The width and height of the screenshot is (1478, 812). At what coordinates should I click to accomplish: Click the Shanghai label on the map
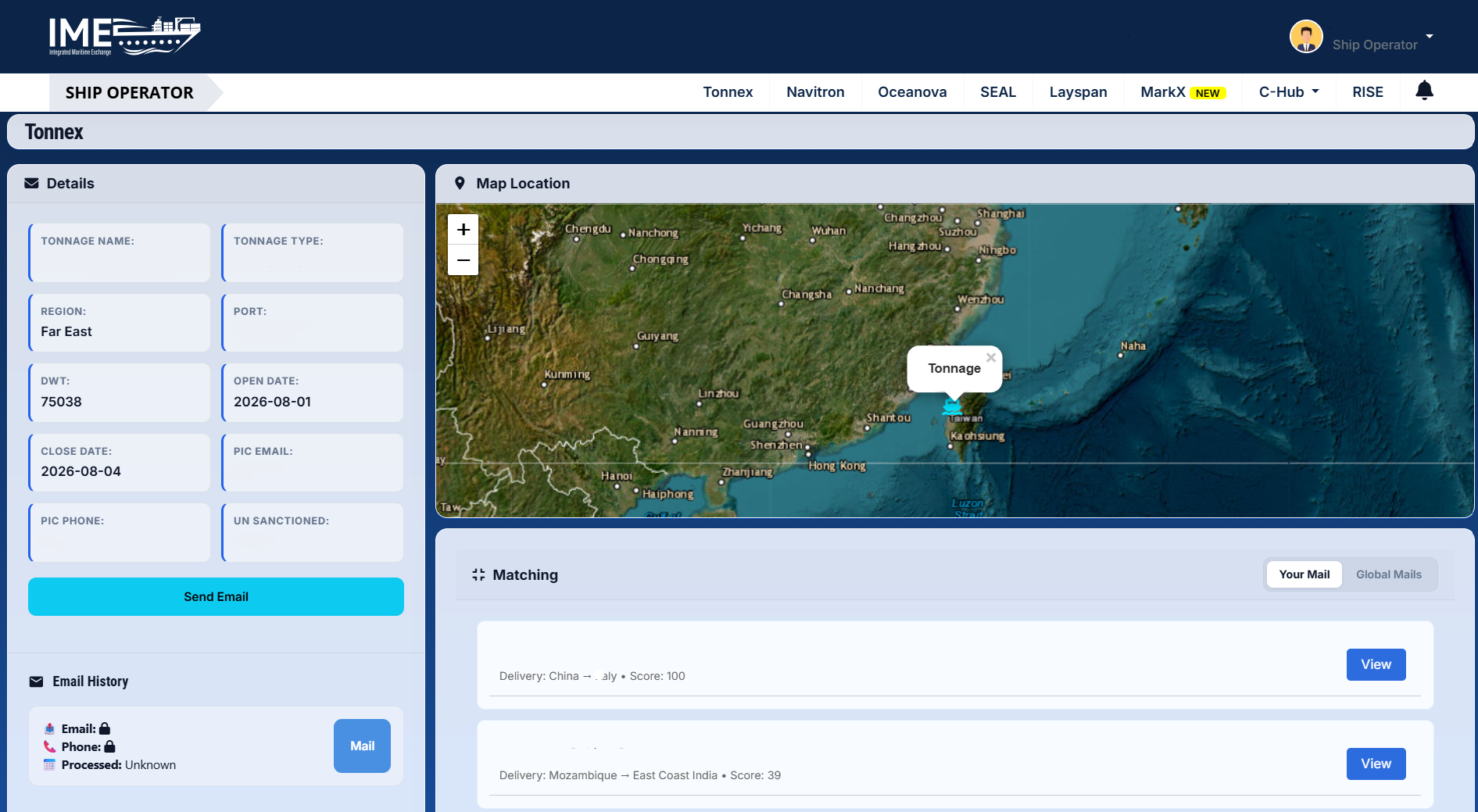[x=1000, y=213]
